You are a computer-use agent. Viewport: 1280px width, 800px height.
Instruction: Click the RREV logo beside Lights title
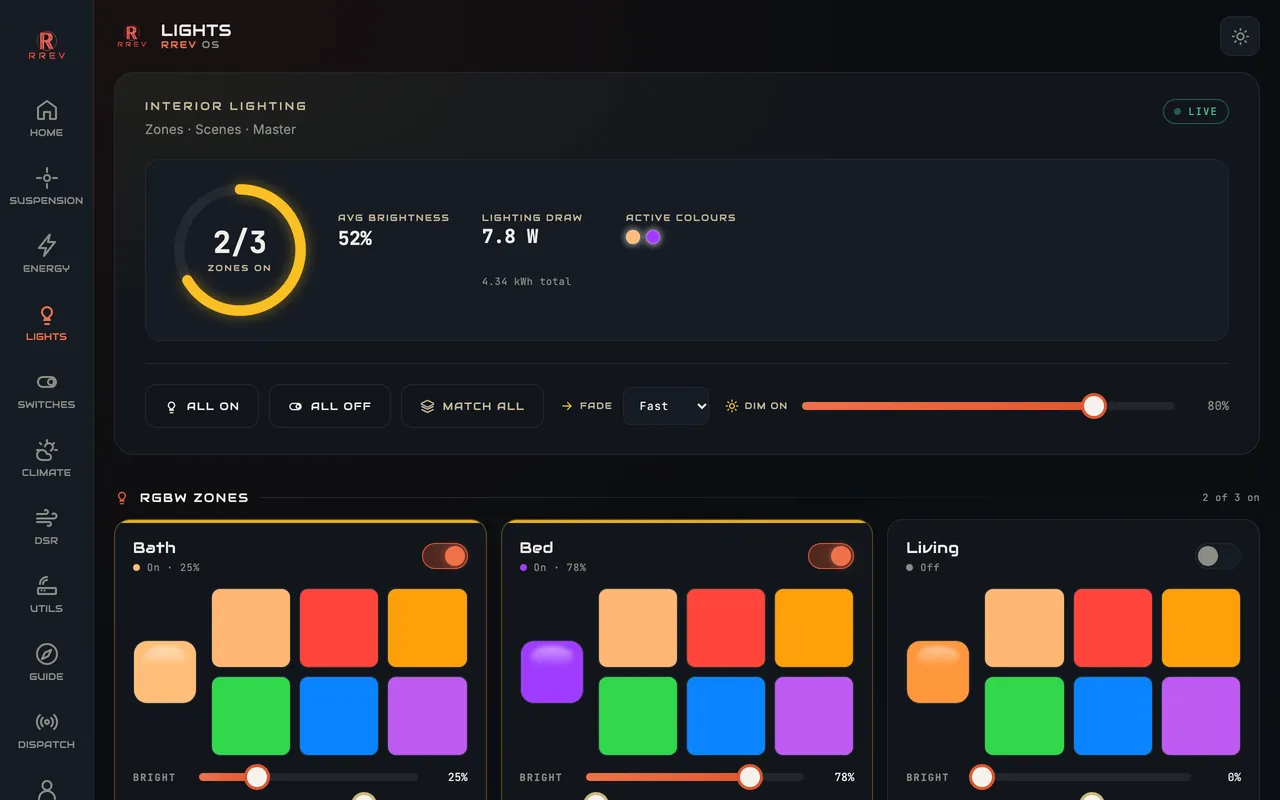point(132,37)
